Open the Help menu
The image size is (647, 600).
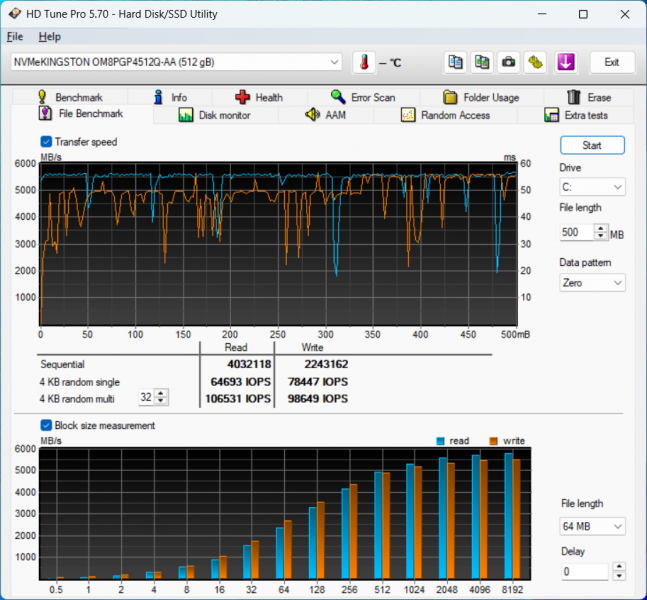tap(49, 37)
